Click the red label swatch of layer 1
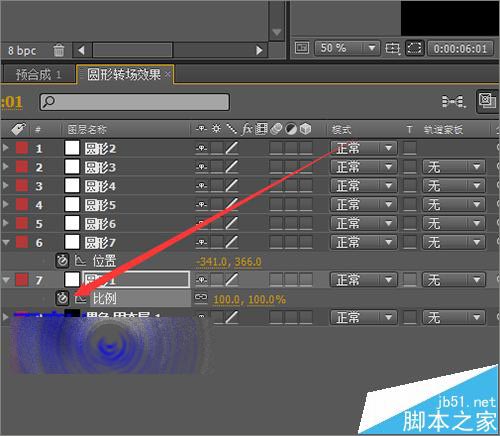The width and height of the screenshot is (500, 436). tap(22, 148)
